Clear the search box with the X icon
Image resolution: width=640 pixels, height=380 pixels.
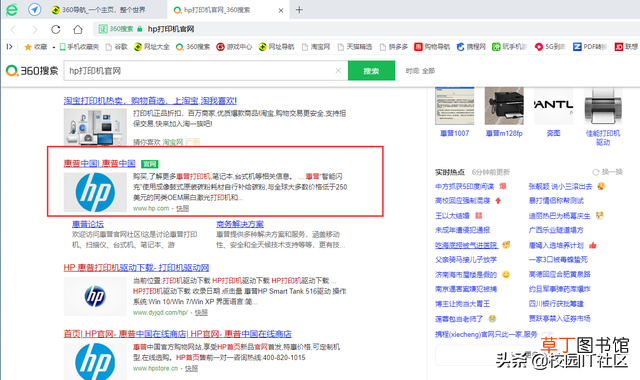338,71
